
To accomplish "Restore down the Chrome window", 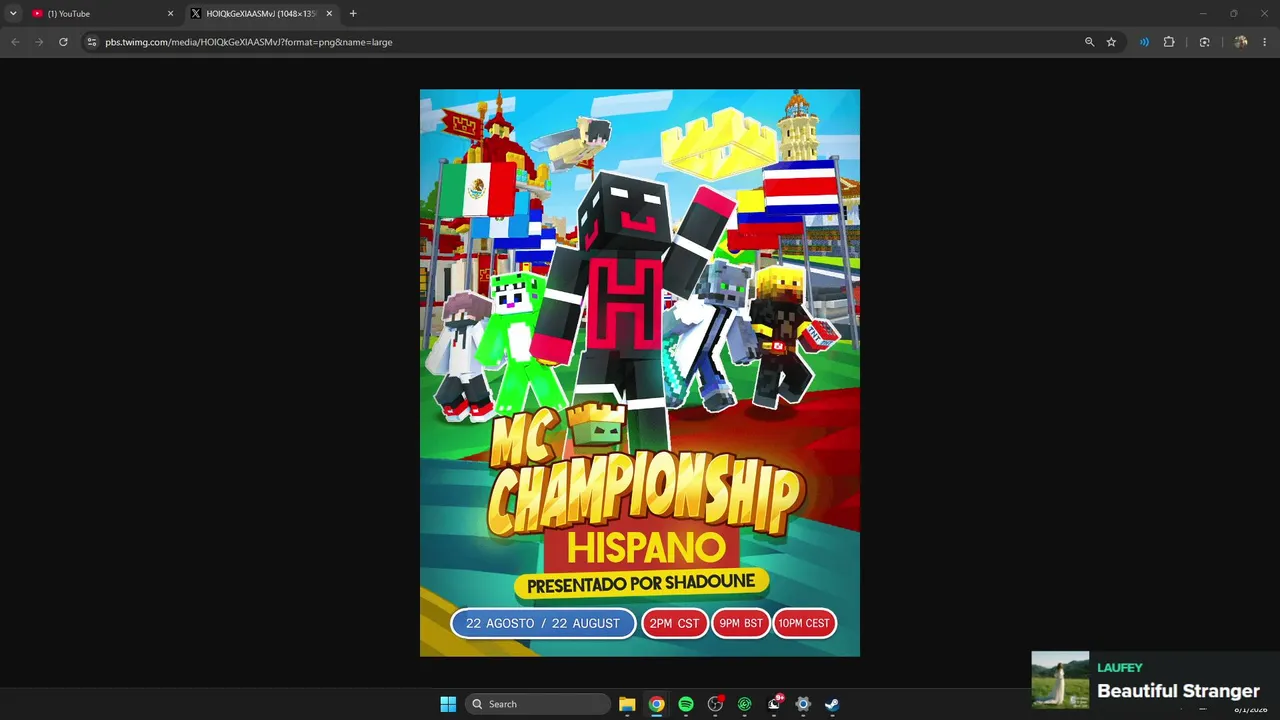I will click(x=1234, y=13).
